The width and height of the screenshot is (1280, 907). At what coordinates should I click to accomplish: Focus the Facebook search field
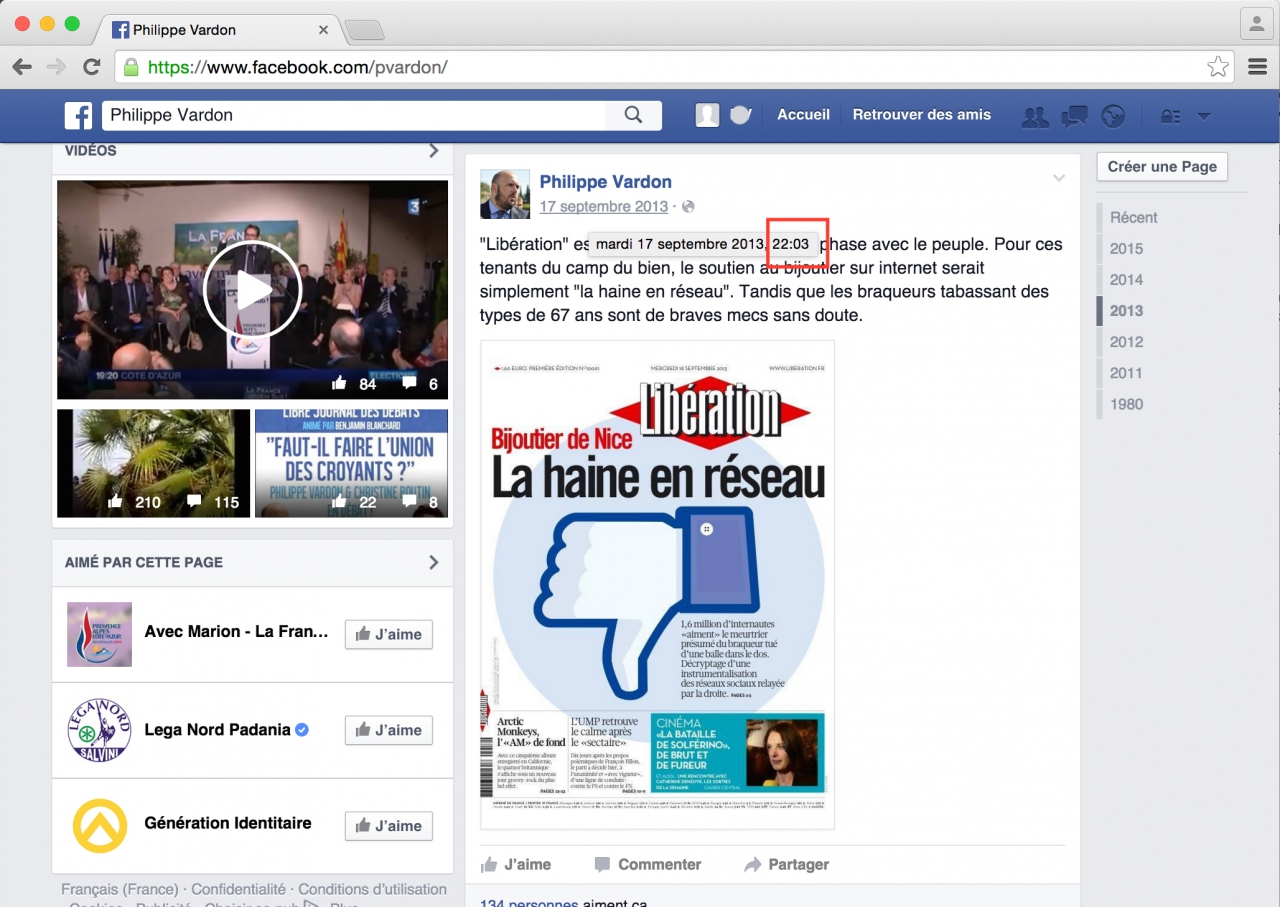tap(354, 115)
